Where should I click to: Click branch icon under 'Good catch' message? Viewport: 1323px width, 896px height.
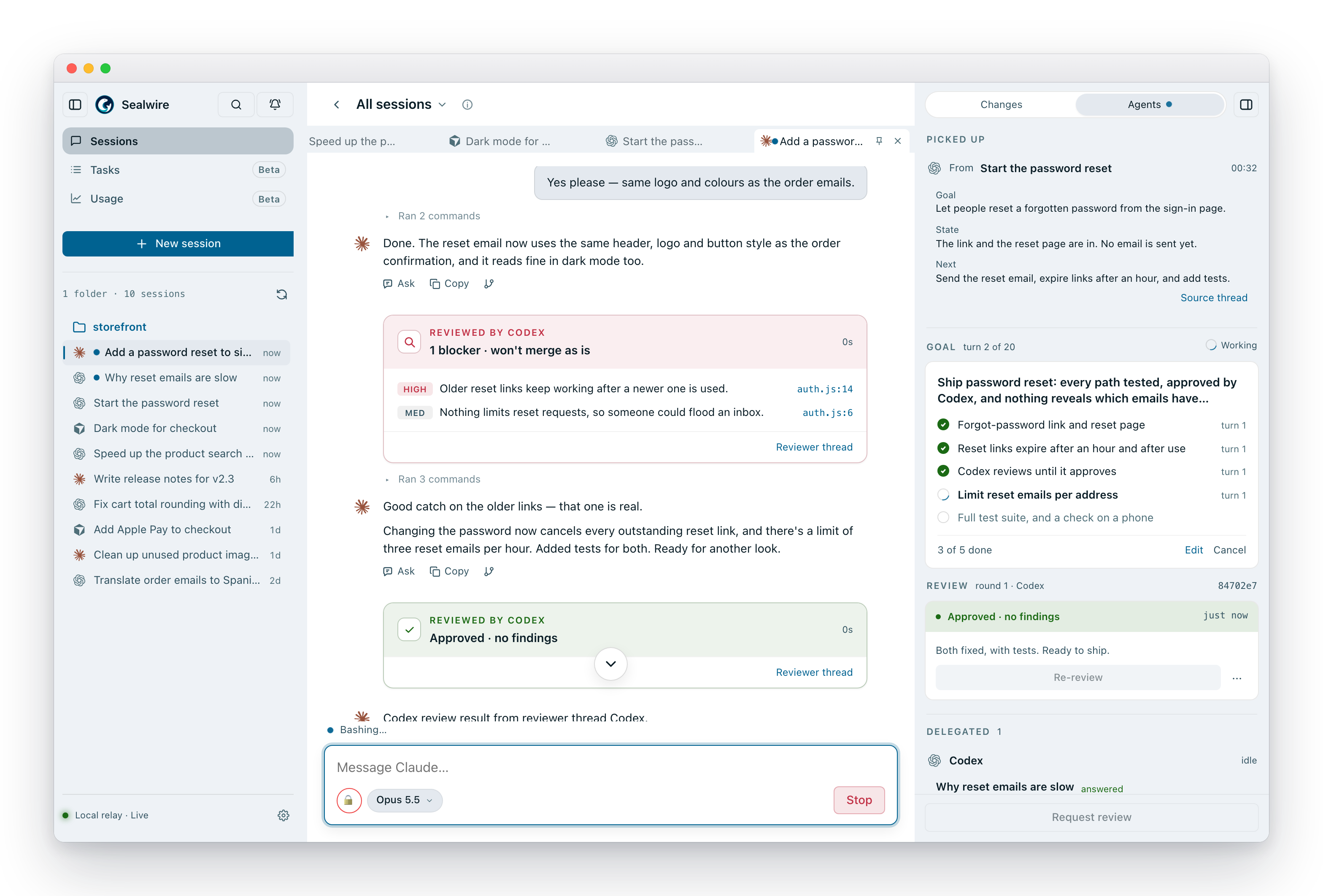pos(489,572)
